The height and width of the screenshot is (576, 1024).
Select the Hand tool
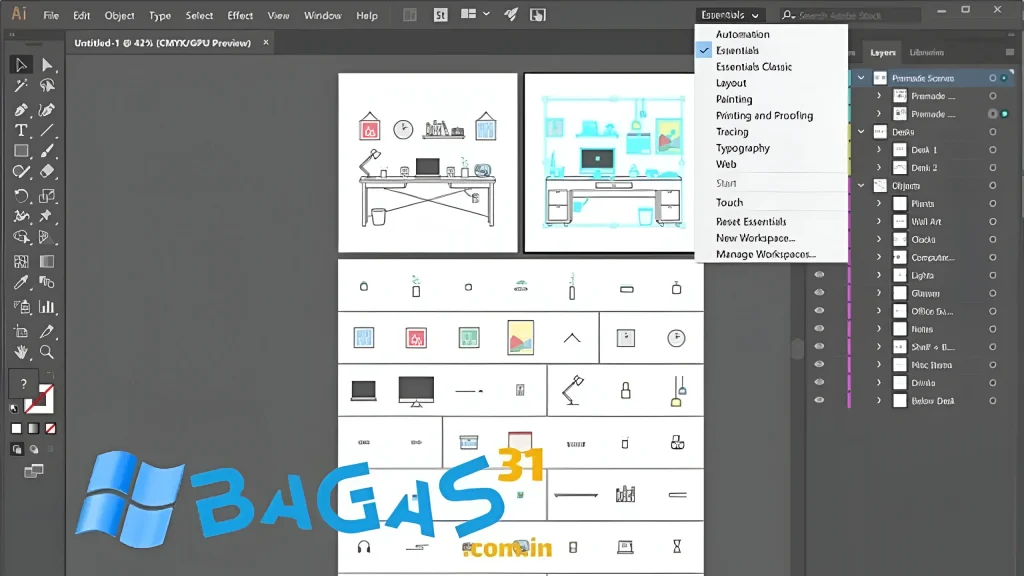tap(21, 352)
